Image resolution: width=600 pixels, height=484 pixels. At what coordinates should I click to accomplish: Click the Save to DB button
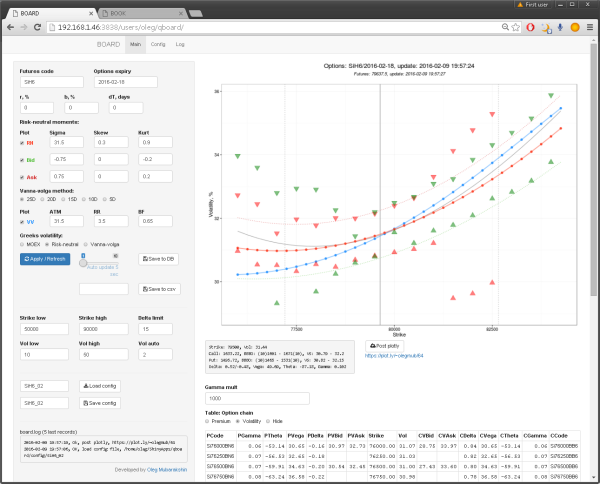pyautogui.click(x=158, y=259)
